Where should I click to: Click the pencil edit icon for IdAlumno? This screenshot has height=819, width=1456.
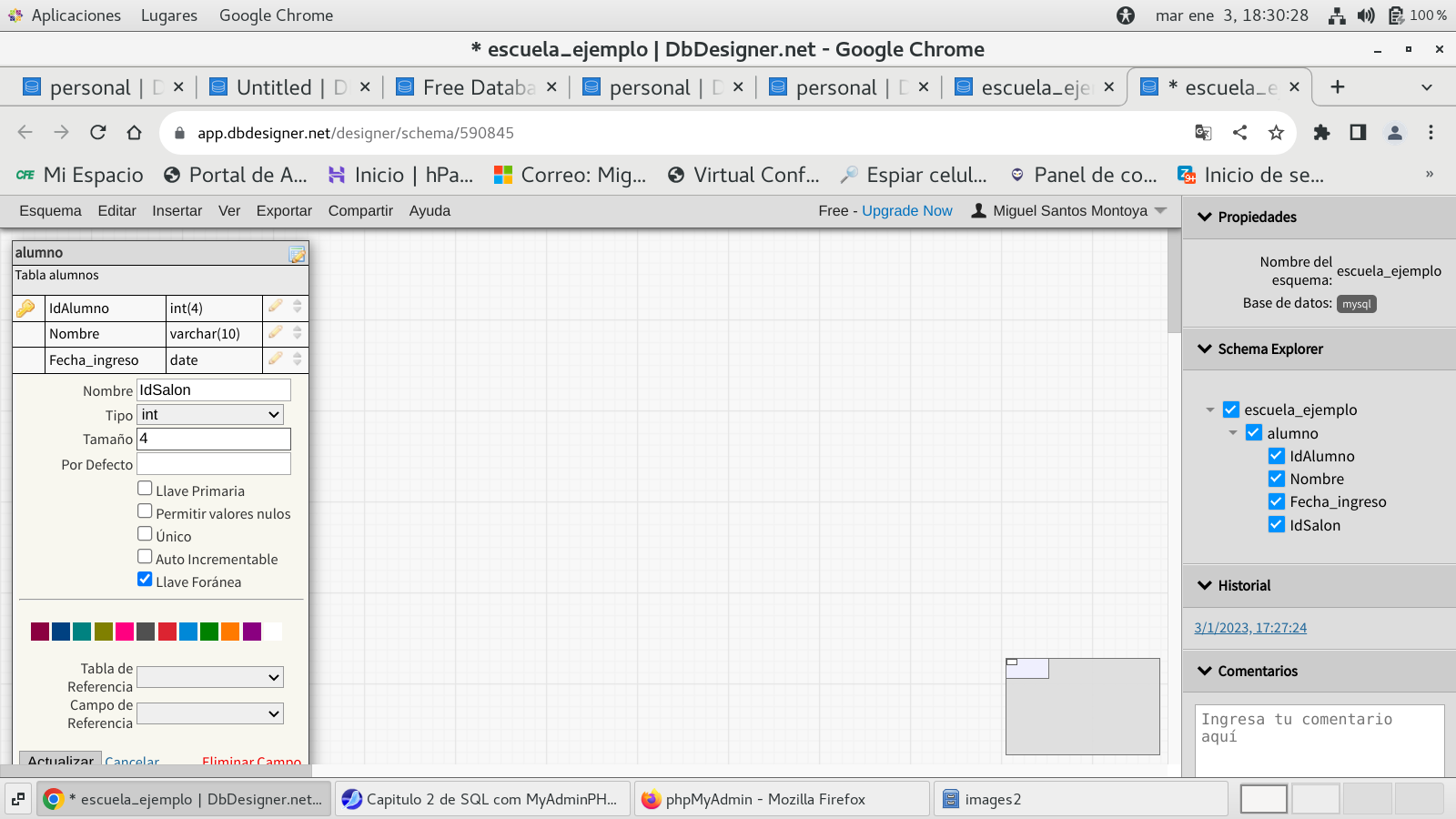(x=275, y=307)
